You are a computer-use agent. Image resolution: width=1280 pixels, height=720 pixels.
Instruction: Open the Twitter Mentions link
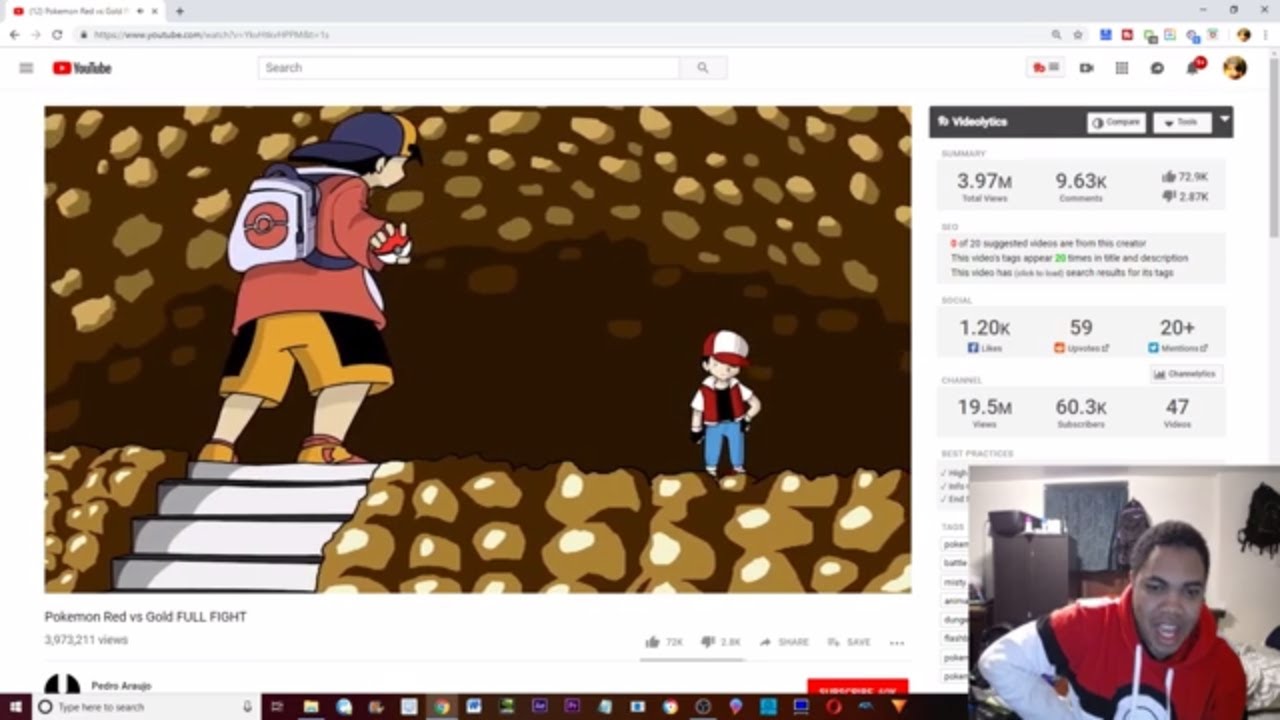tap(1177, 348)
